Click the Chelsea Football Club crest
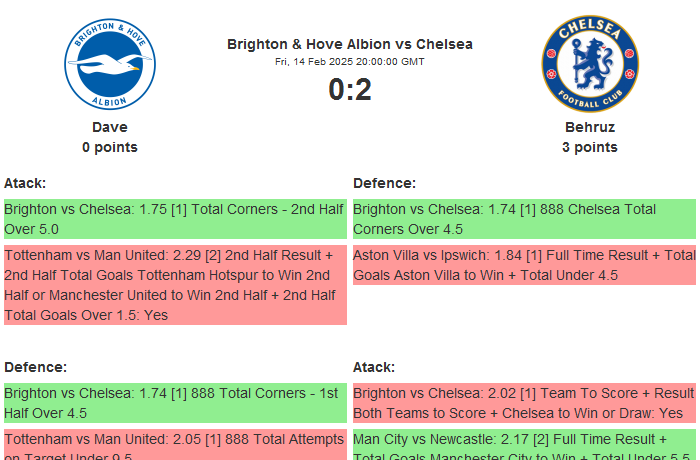The height and width of the screenshot is (460, 700). click(589, 62)
